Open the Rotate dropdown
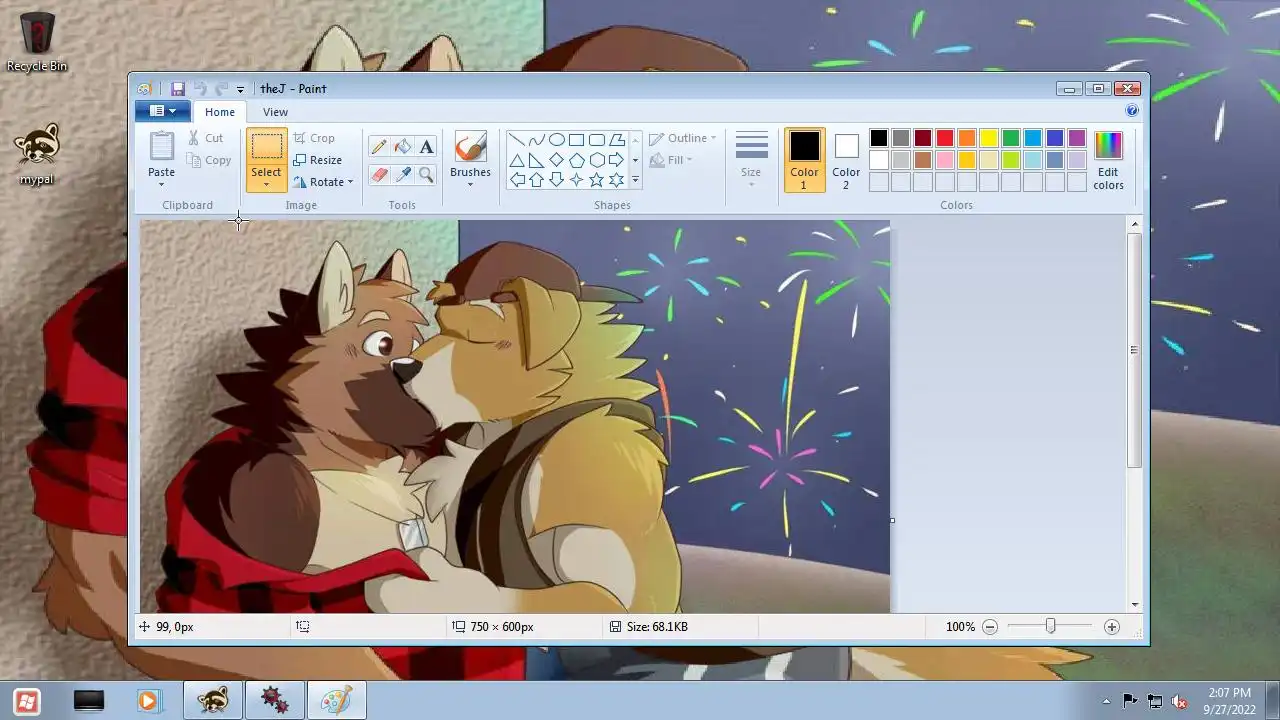 323,182
